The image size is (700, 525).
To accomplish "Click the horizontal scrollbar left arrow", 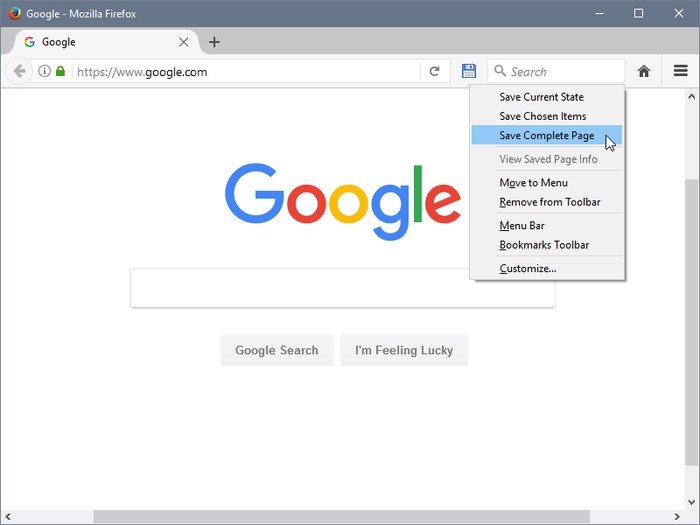I will pos(8,517).
